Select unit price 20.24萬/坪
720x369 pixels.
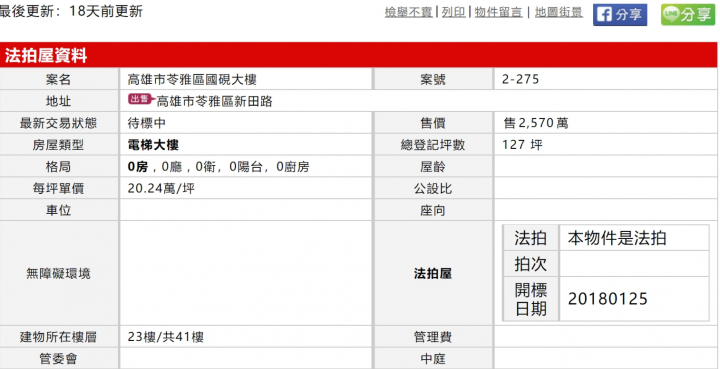click(x=161, y=189)
